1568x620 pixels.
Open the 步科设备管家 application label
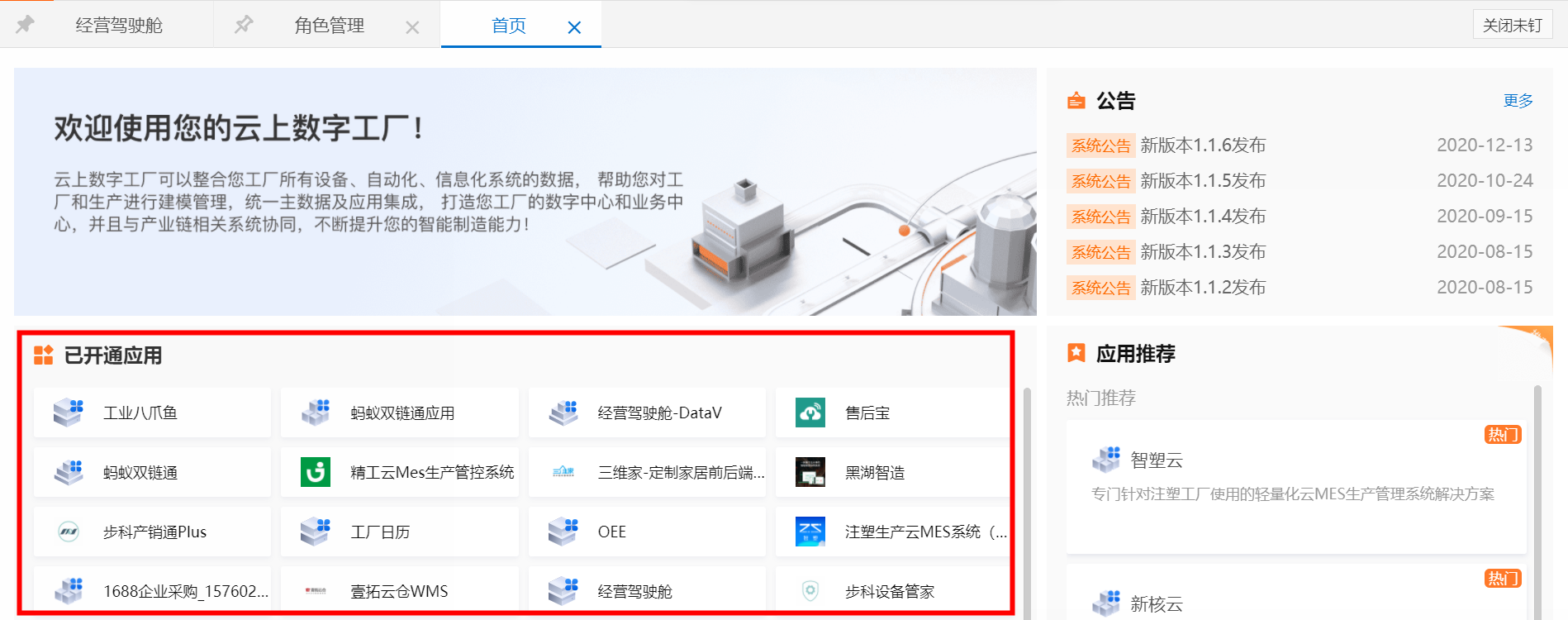(890, 591)
